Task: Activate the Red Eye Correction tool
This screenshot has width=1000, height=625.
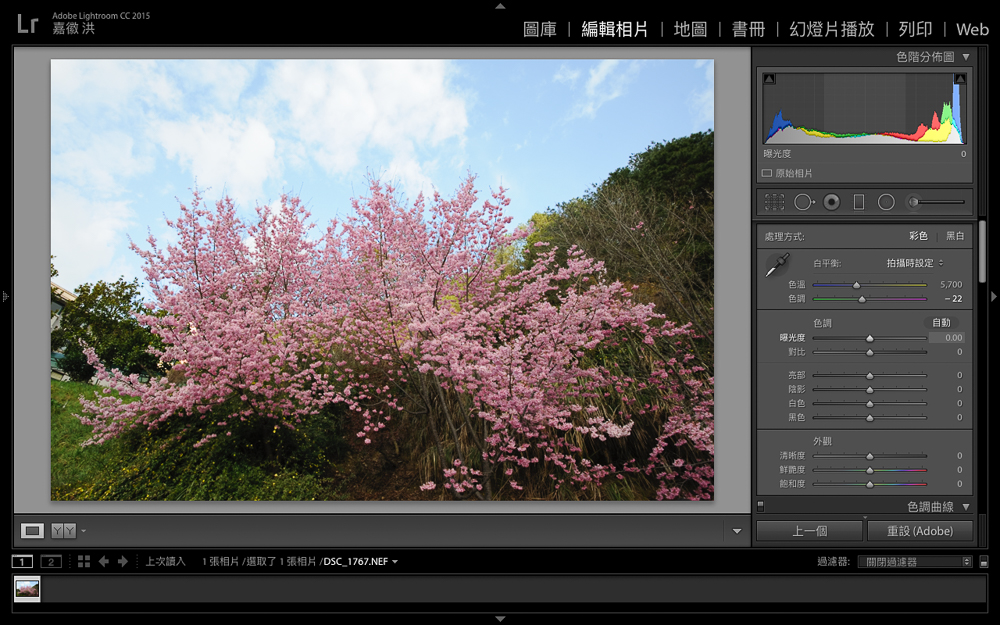Action: pos(831,202)
